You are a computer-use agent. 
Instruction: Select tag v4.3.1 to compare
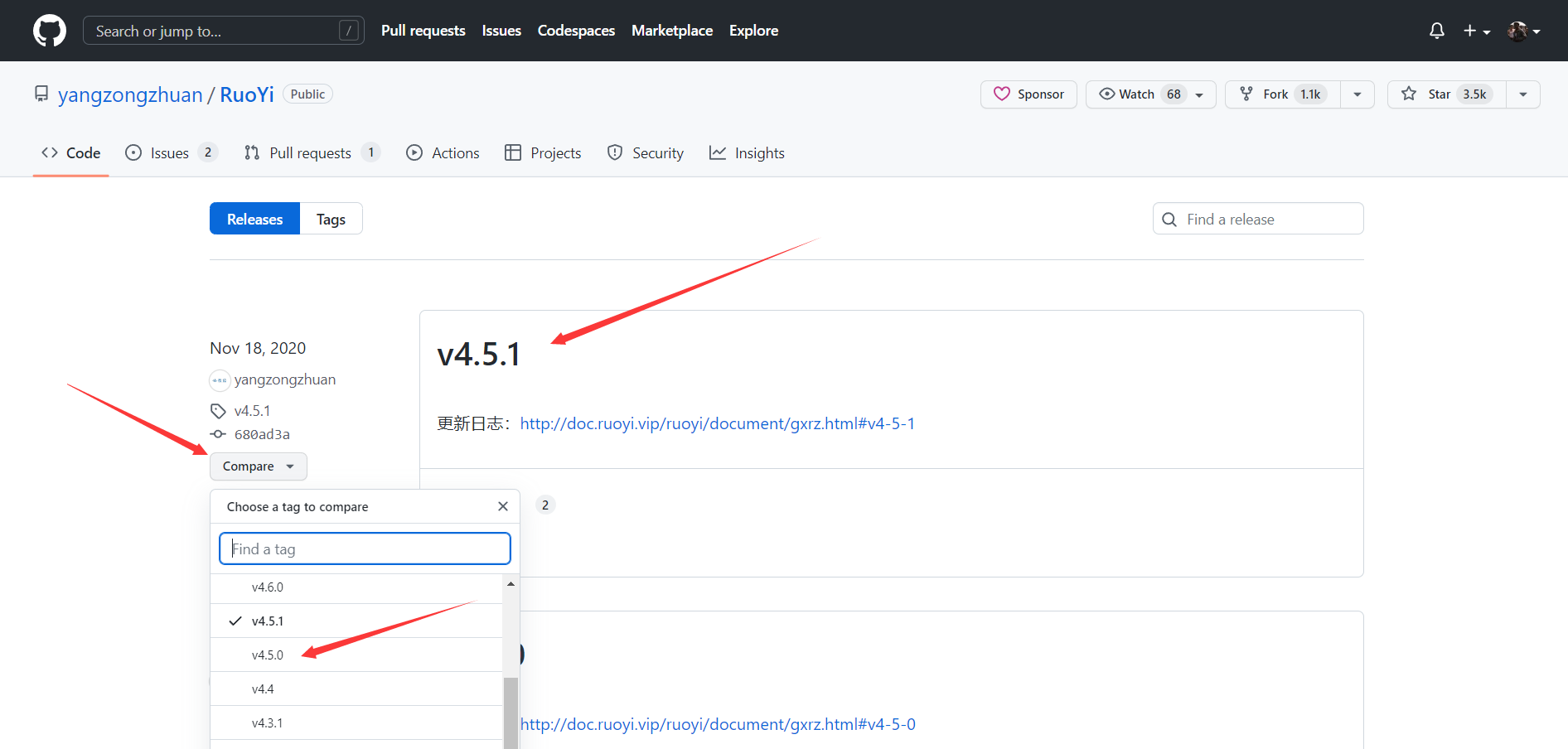click(x=356, y=723)
